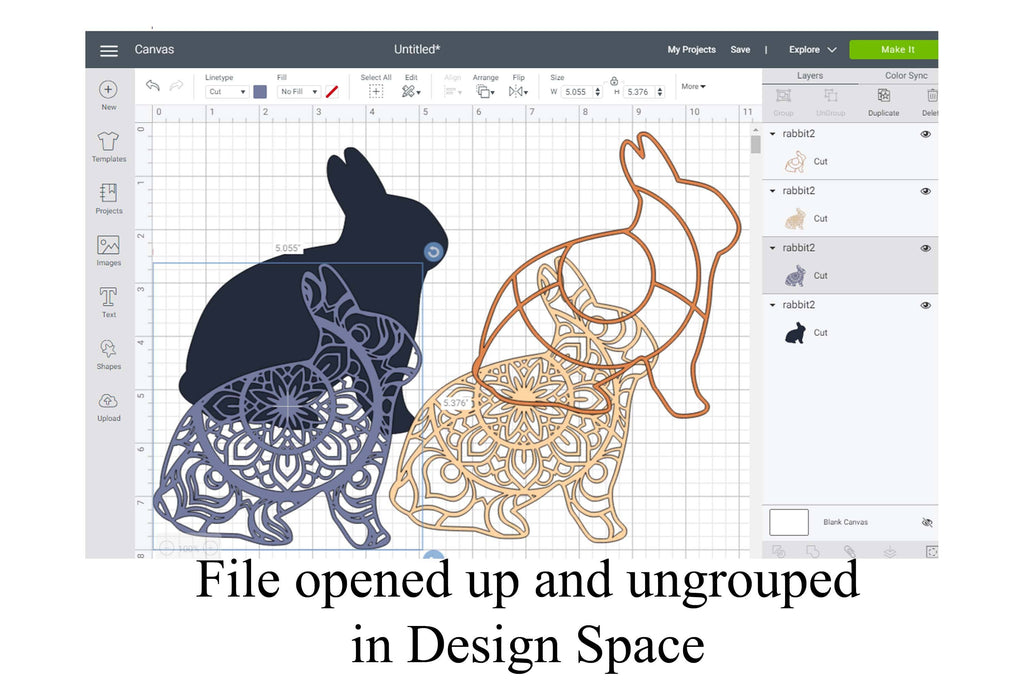
Task: Duplicate the selected layer
Action: coord(884,96)
